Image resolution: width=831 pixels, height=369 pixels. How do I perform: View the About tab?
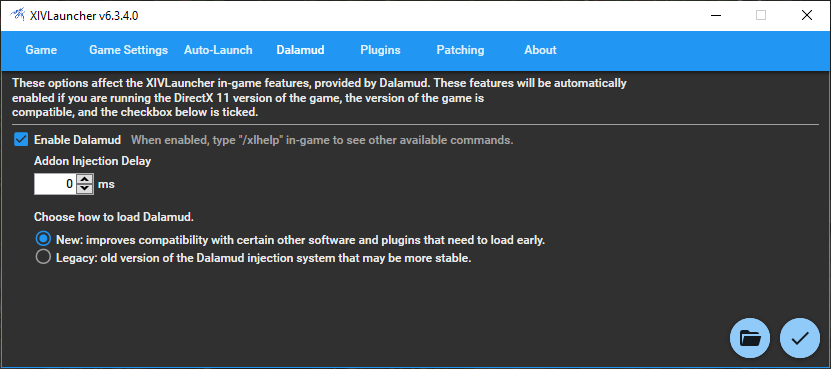pyautogui.click(x=541, y=50)
